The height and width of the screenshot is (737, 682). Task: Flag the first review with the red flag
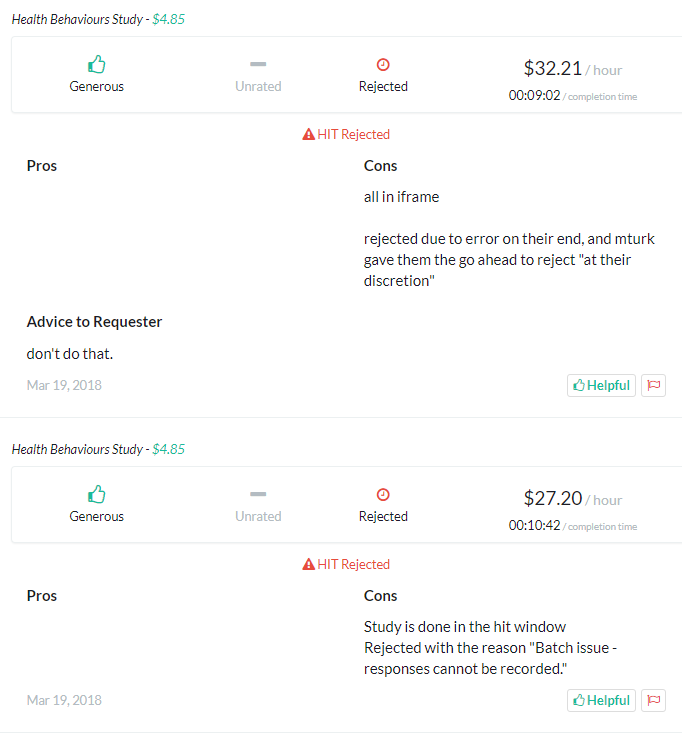[653, 385]
